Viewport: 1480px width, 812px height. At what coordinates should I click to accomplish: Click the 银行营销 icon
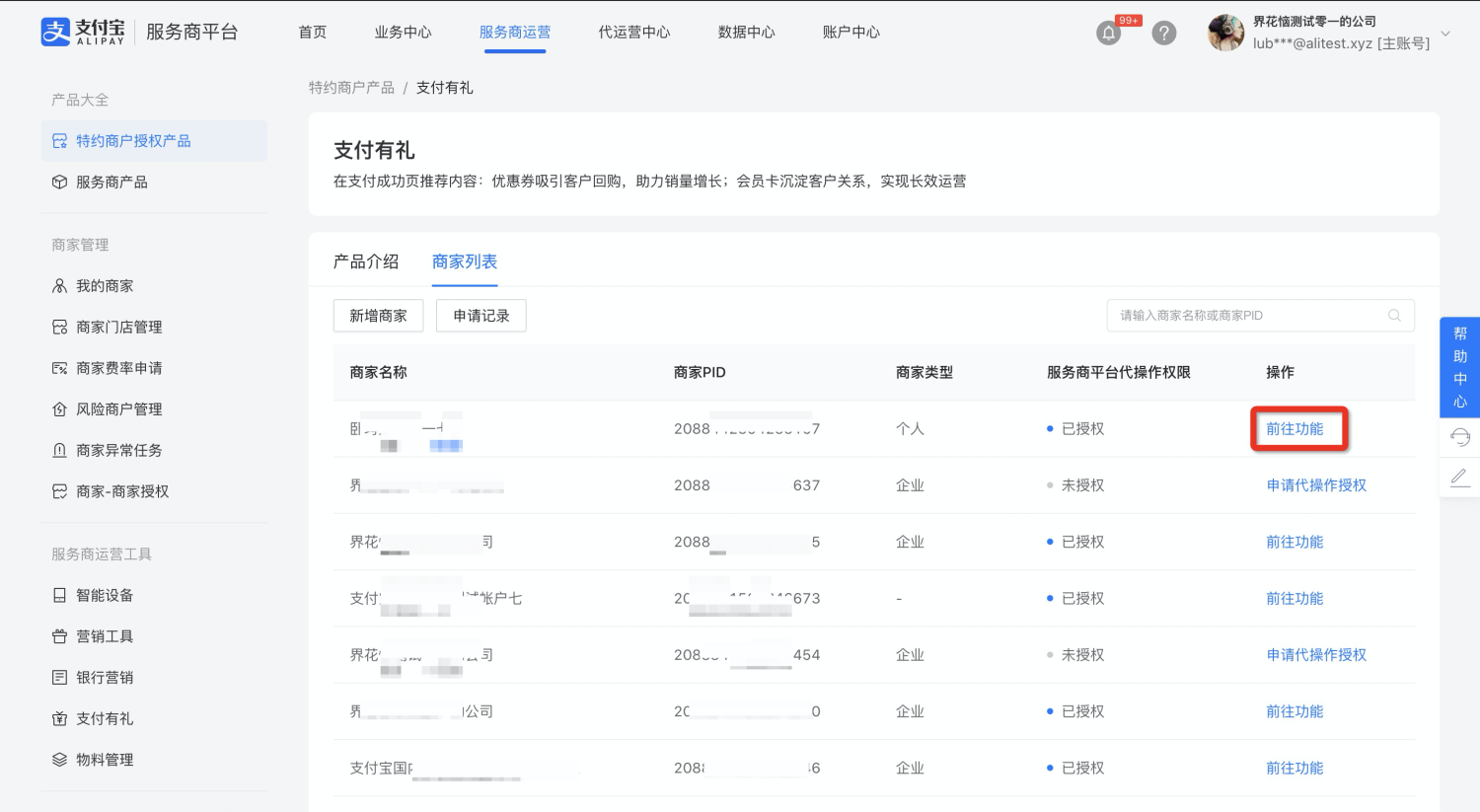click(59, 678)
